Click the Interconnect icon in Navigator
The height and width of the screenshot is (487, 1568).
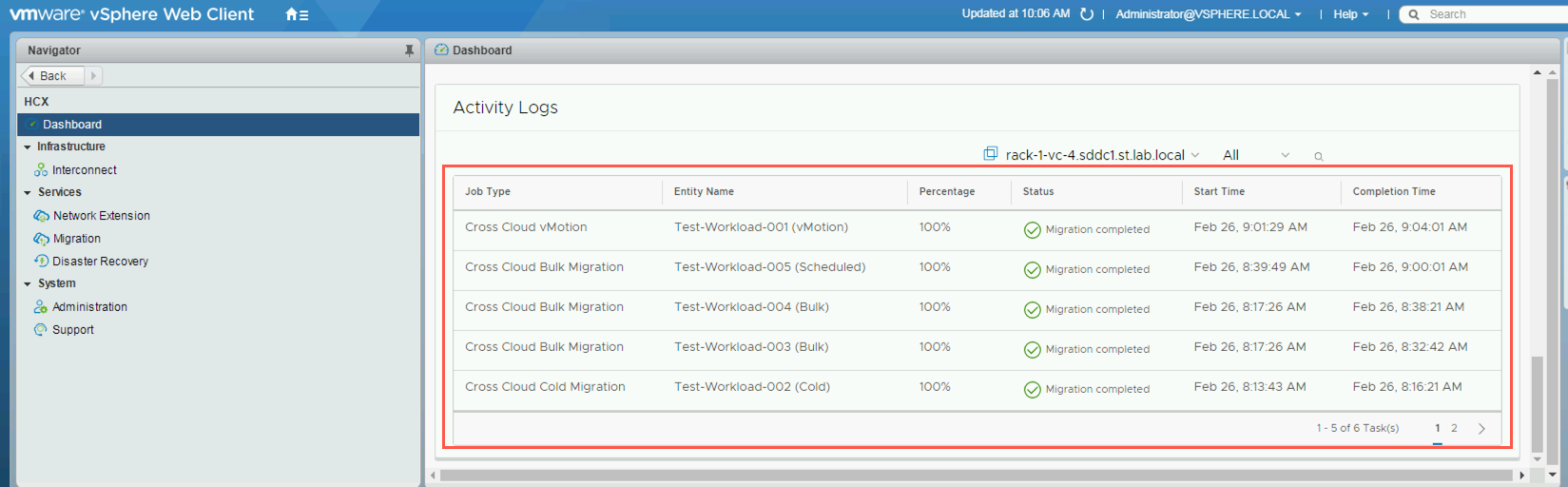[41, 170]
